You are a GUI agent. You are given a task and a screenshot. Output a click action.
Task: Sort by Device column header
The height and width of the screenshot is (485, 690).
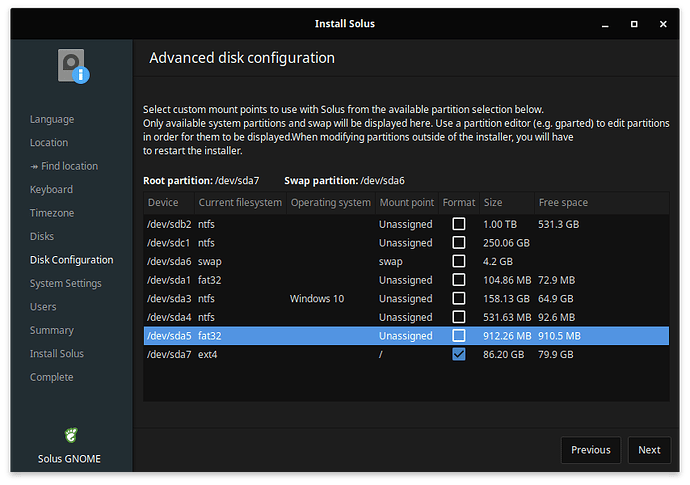pos(169,202)
